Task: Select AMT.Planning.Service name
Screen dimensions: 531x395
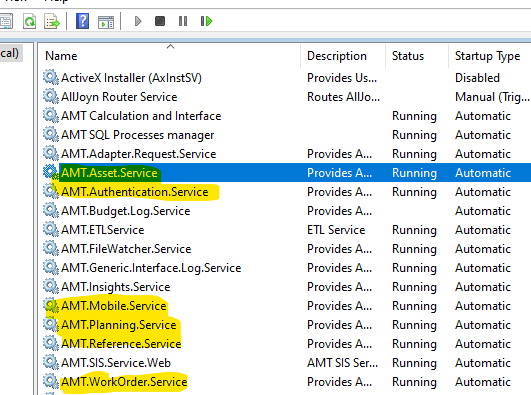Action: pyautogui.click(x=119, y=325)
